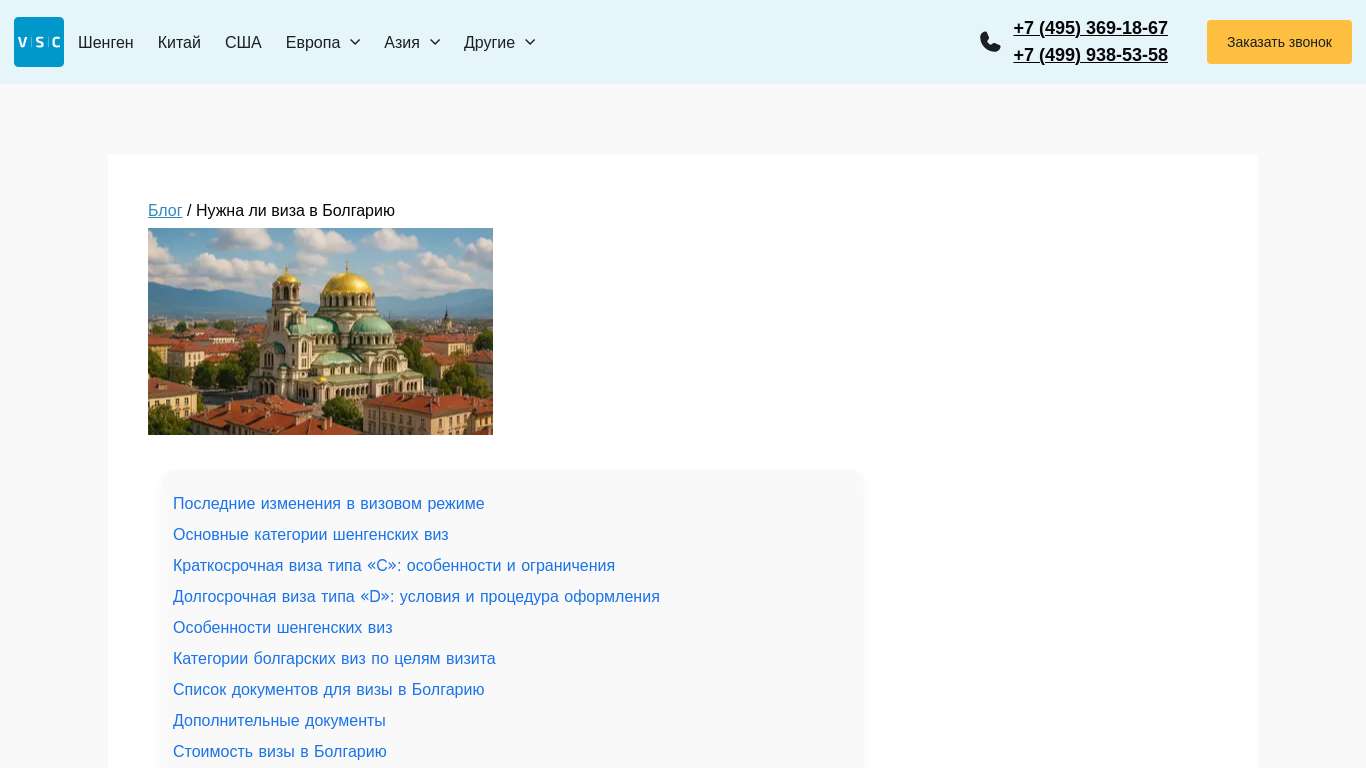Go to Долгосрочная виза типа «D» section
The height and width of the screenshot is (768, 1366).
(416, 597)
